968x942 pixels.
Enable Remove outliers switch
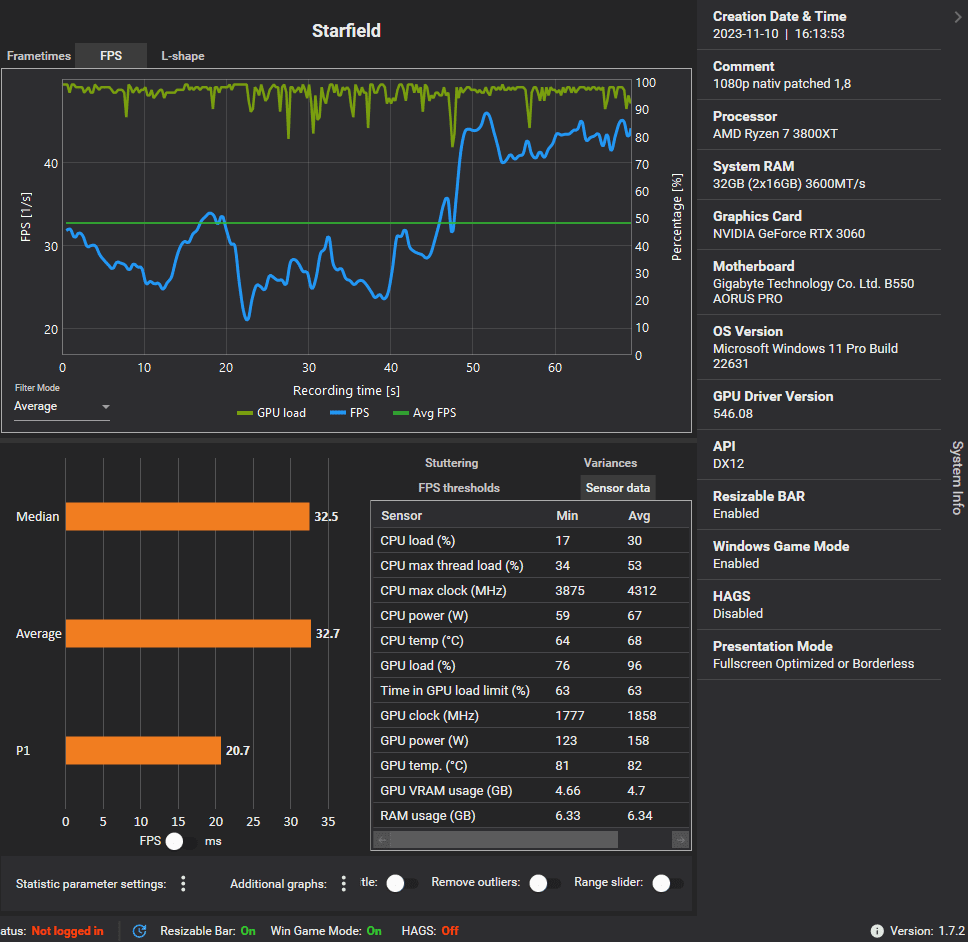coord(545,883)
